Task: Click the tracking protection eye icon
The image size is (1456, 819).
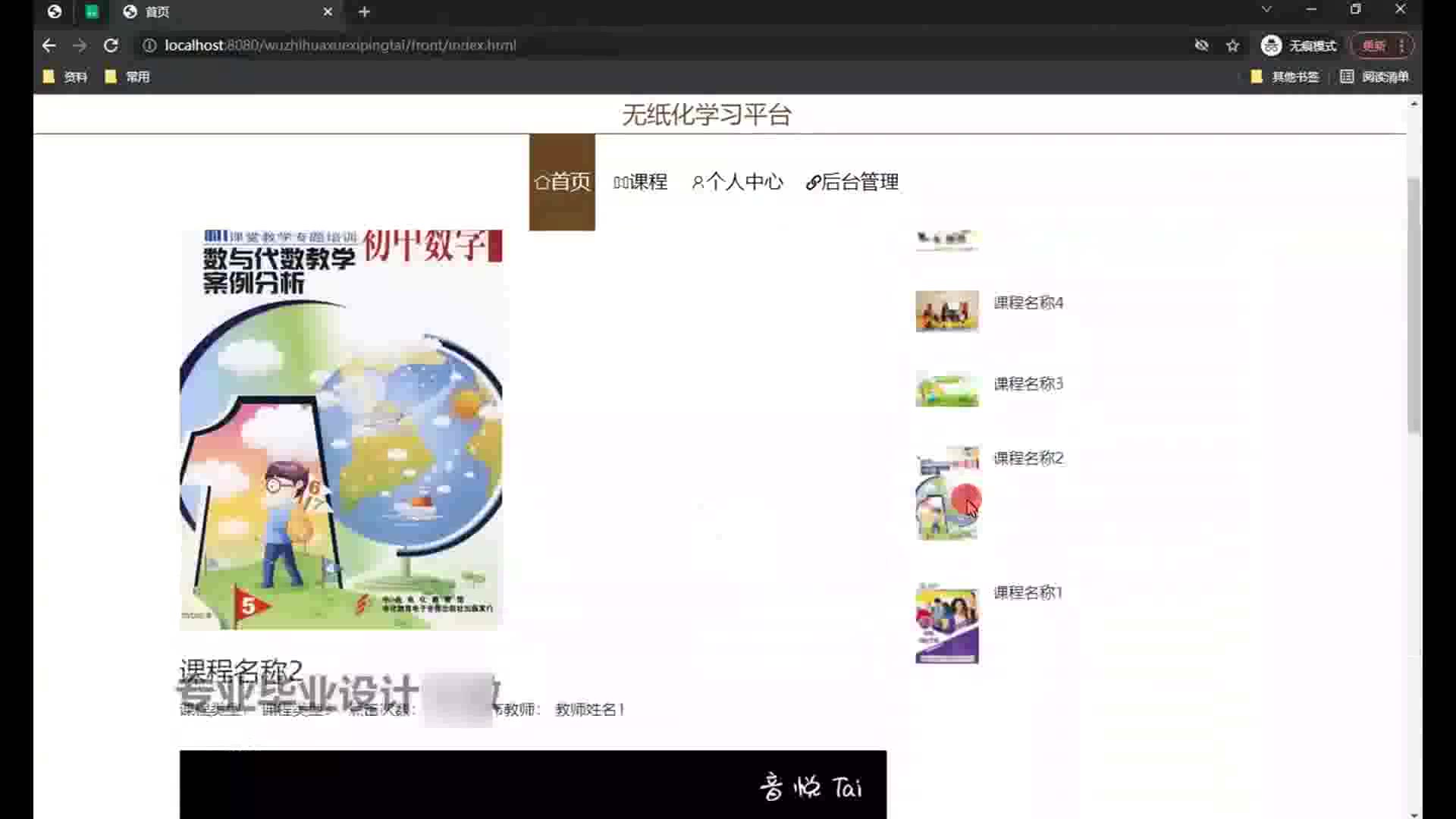Action: pyautogui.click(x=1201, y=45)
